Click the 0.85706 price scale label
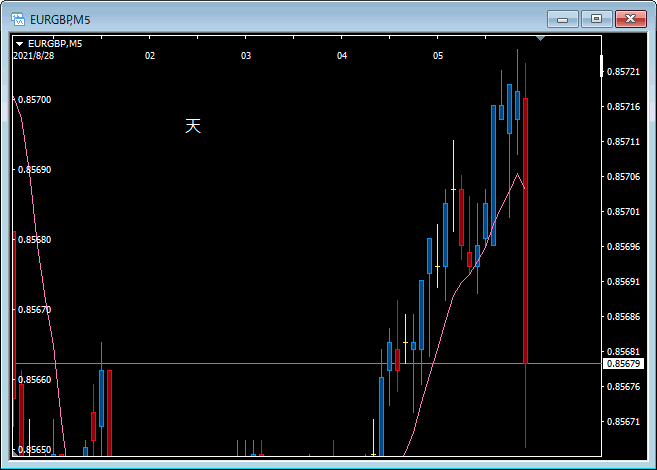 pos(623,177)
